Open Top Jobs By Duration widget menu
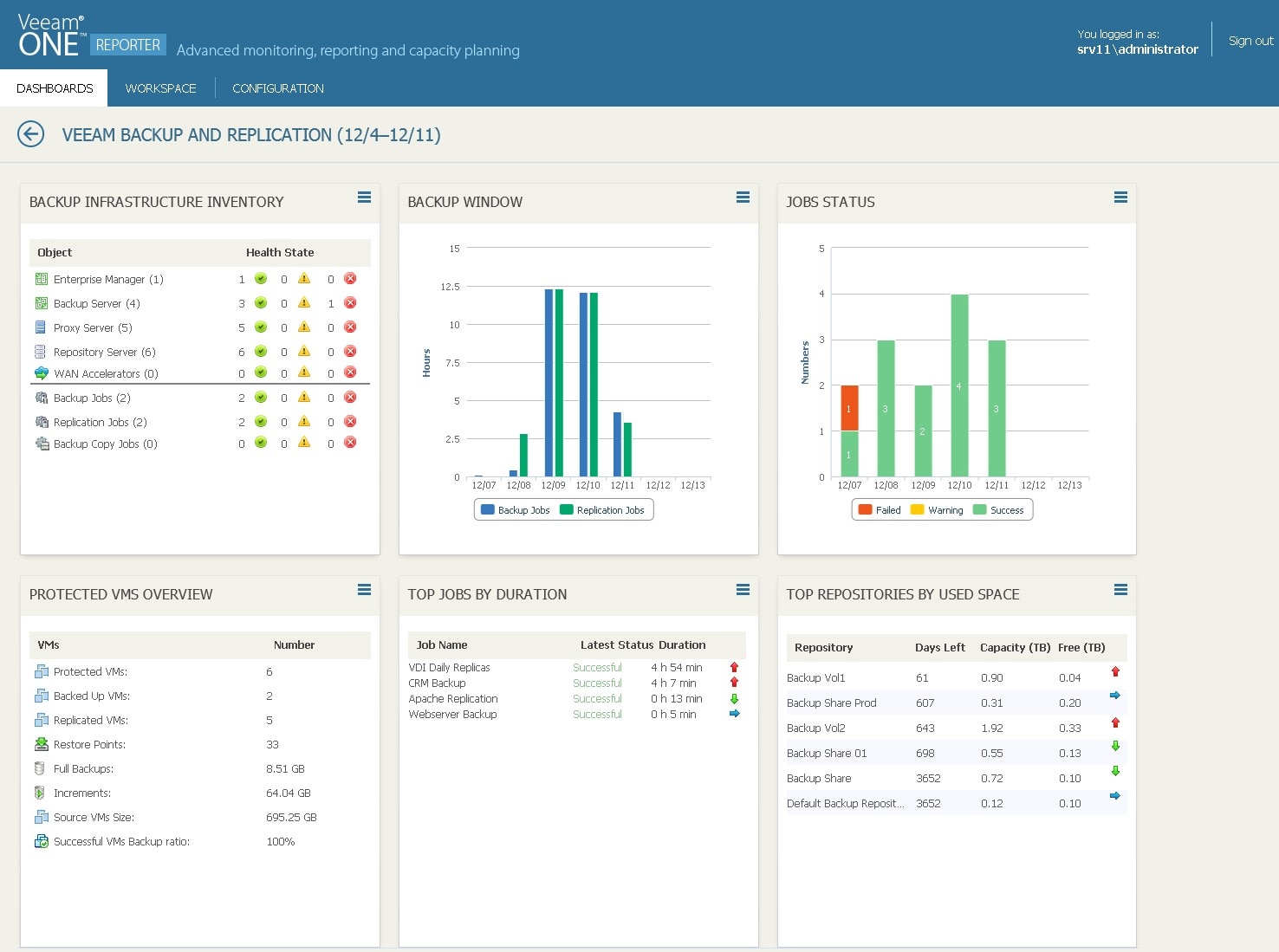The width and height of the screenshot is (1279, 952). pyautogui.click(x=743, y=590)
